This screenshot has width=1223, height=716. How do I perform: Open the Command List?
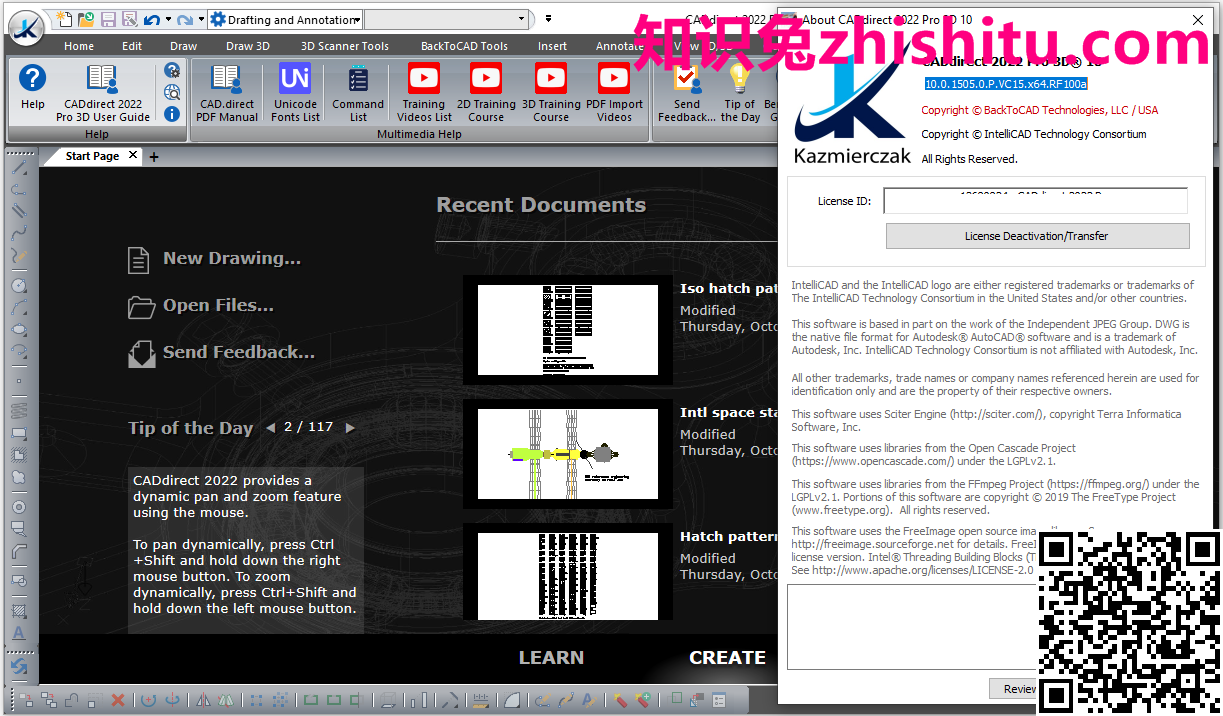(358, 93)
